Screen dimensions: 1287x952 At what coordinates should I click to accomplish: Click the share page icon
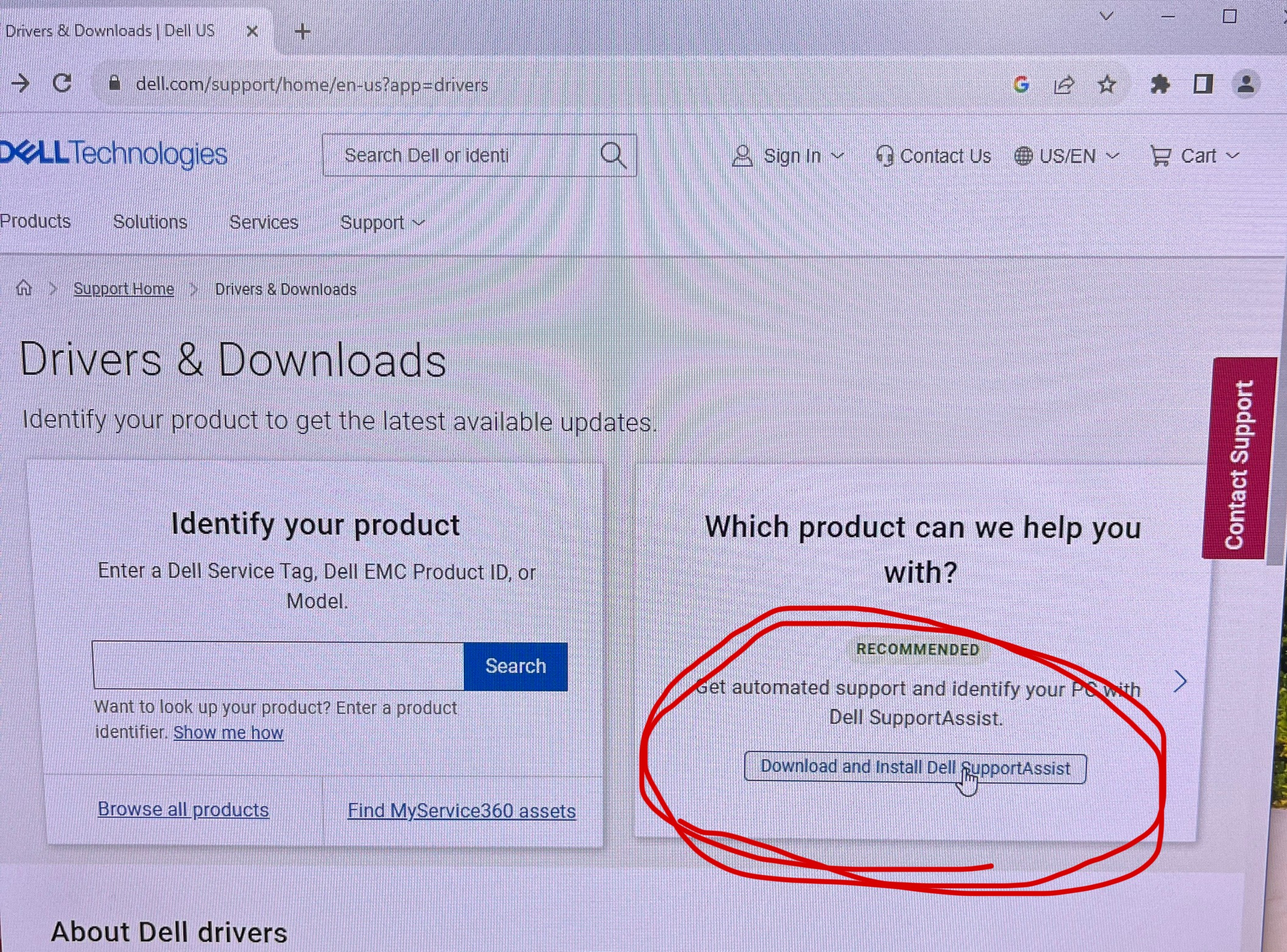pos(1064,85)
